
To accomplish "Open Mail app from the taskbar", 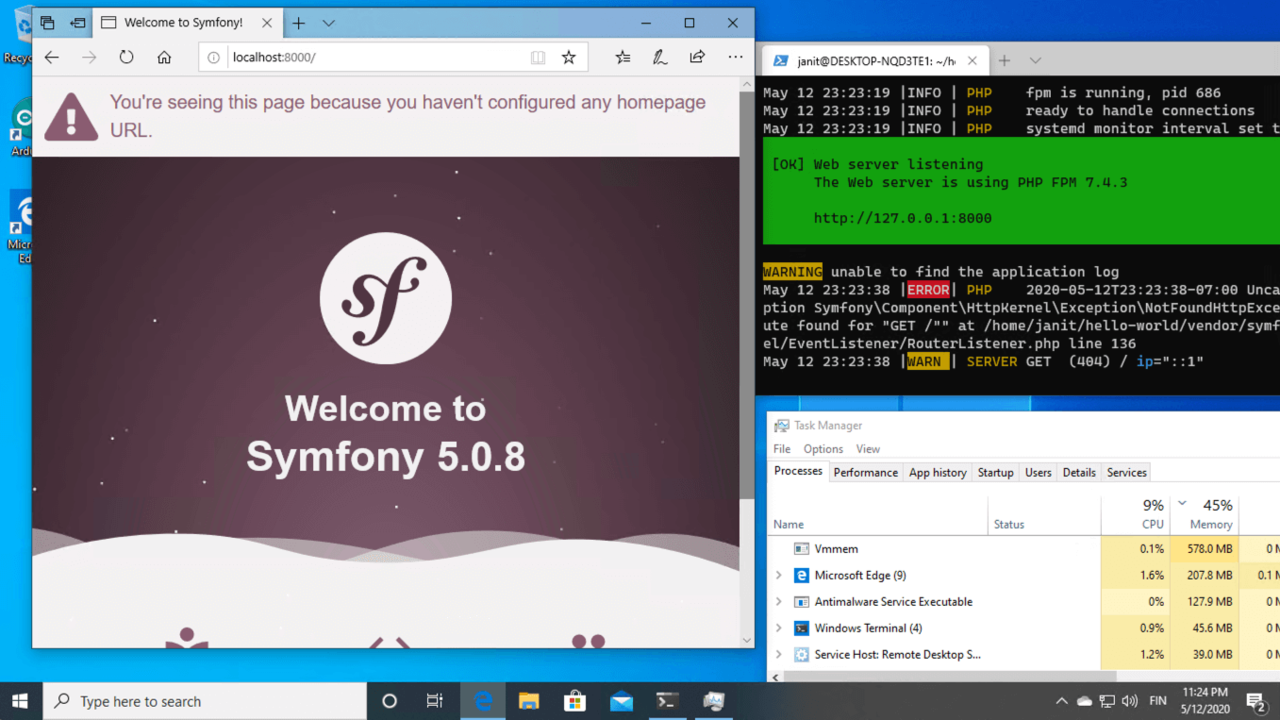I will pos(621,701).
